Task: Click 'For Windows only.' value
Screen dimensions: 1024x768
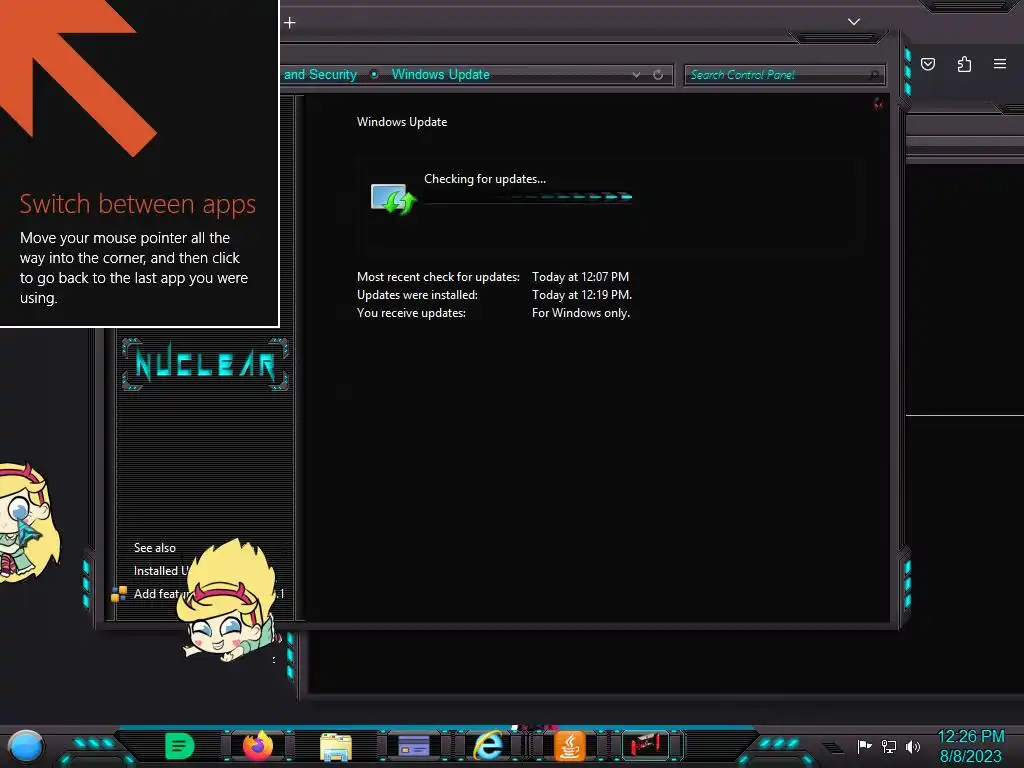Action: (581, 313)
